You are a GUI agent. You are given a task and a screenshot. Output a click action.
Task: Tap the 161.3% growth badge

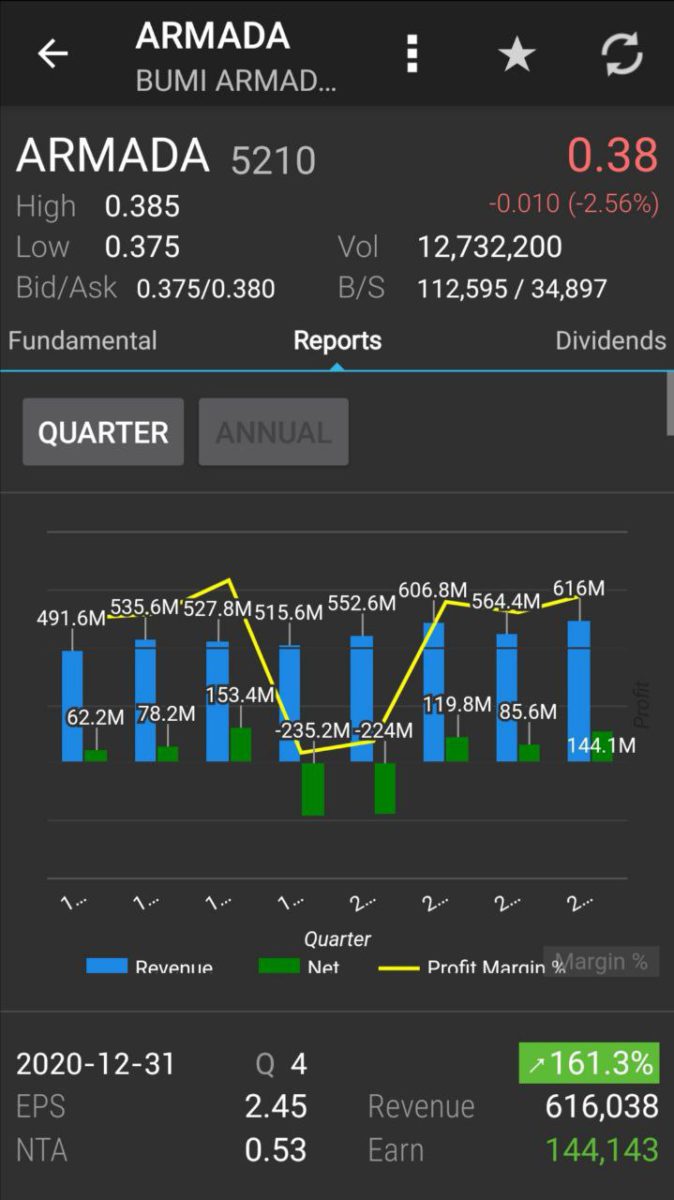589,1062
